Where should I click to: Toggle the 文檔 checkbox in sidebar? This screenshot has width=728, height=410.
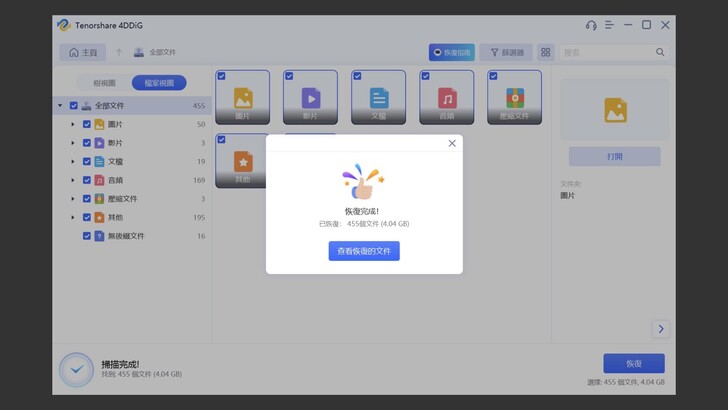point(87,162)
